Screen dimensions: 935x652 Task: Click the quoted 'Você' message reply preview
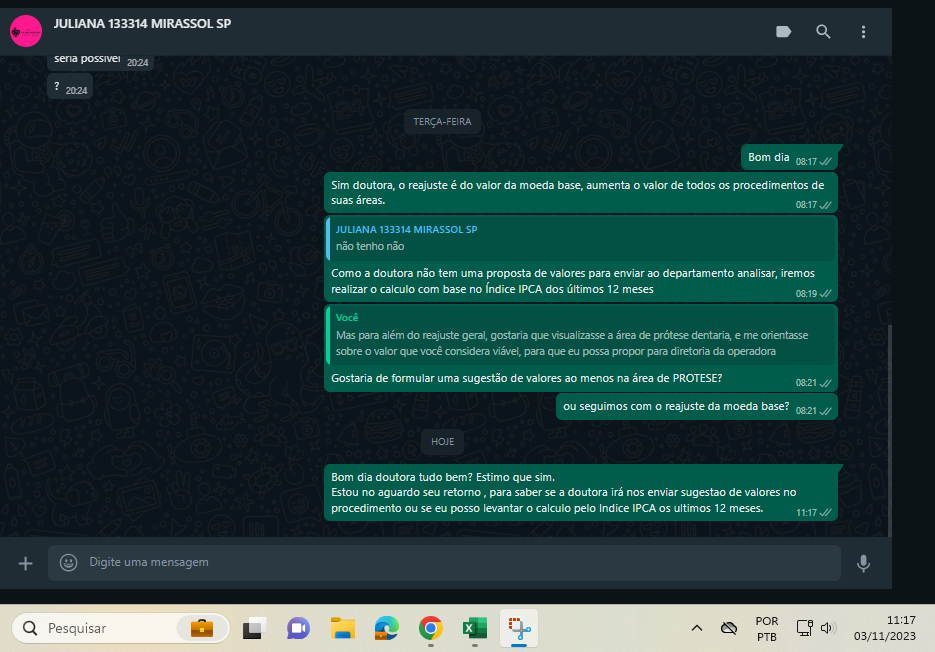click(x=582, y=335)
